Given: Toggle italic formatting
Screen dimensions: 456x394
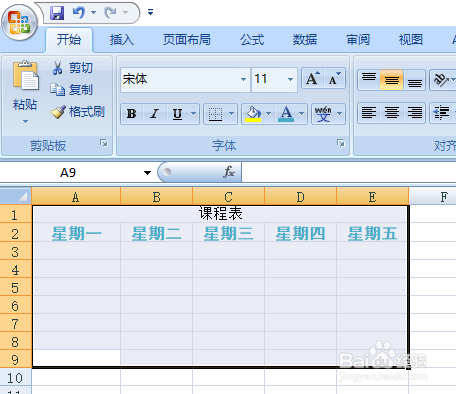Looking at the screenshot, I should tap(154, 114).
